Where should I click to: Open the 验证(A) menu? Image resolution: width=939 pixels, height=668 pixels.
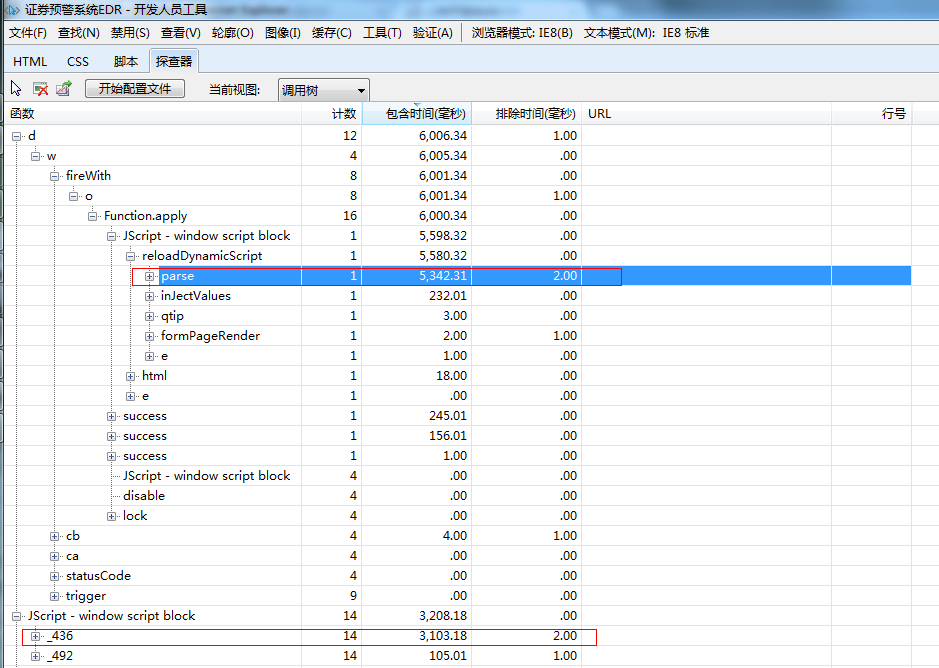click(432, 33)
